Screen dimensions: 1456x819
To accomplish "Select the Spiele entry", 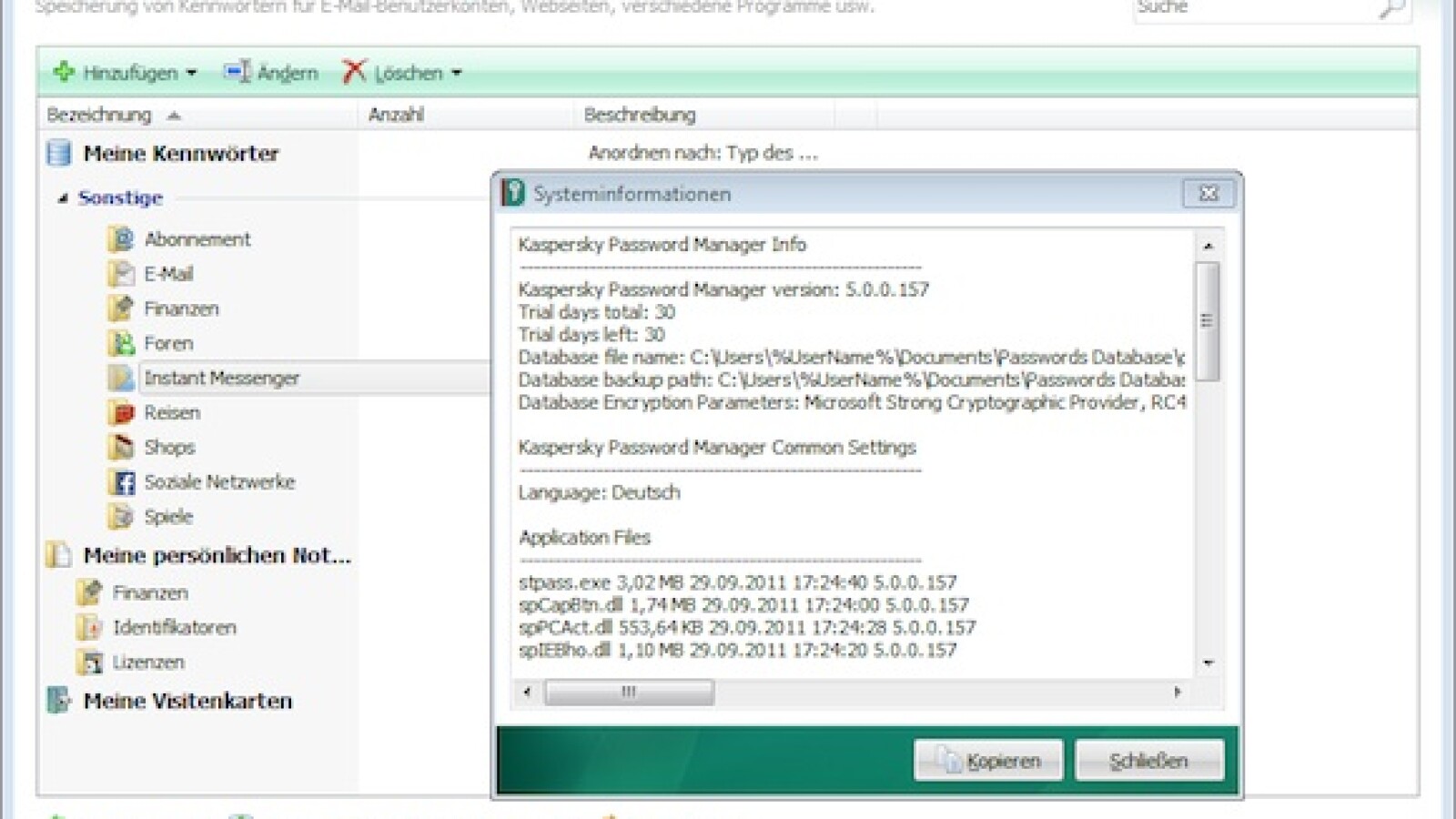I will (168, 516).
